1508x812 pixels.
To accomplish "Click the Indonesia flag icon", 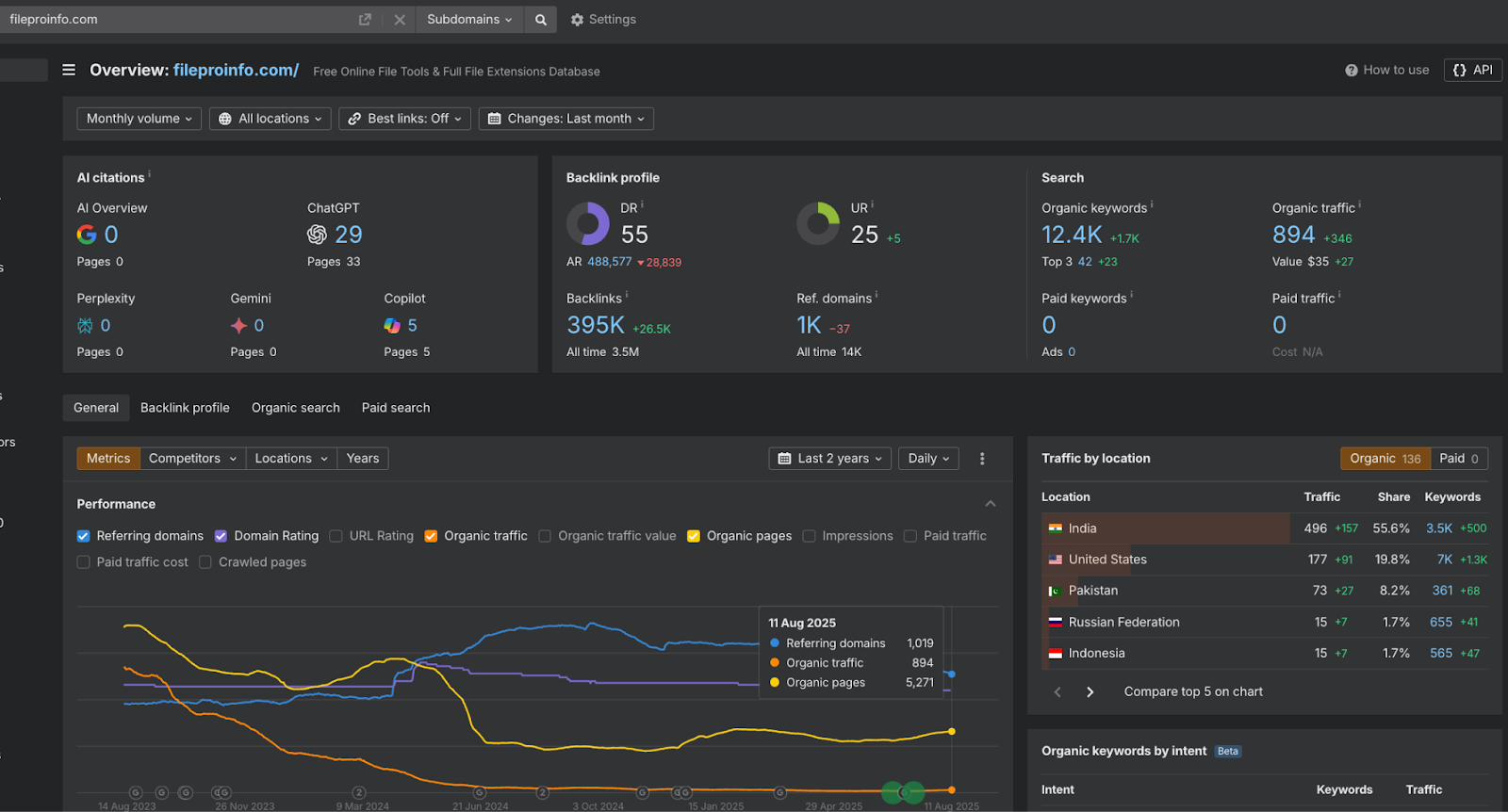I will pos(1056,653).
